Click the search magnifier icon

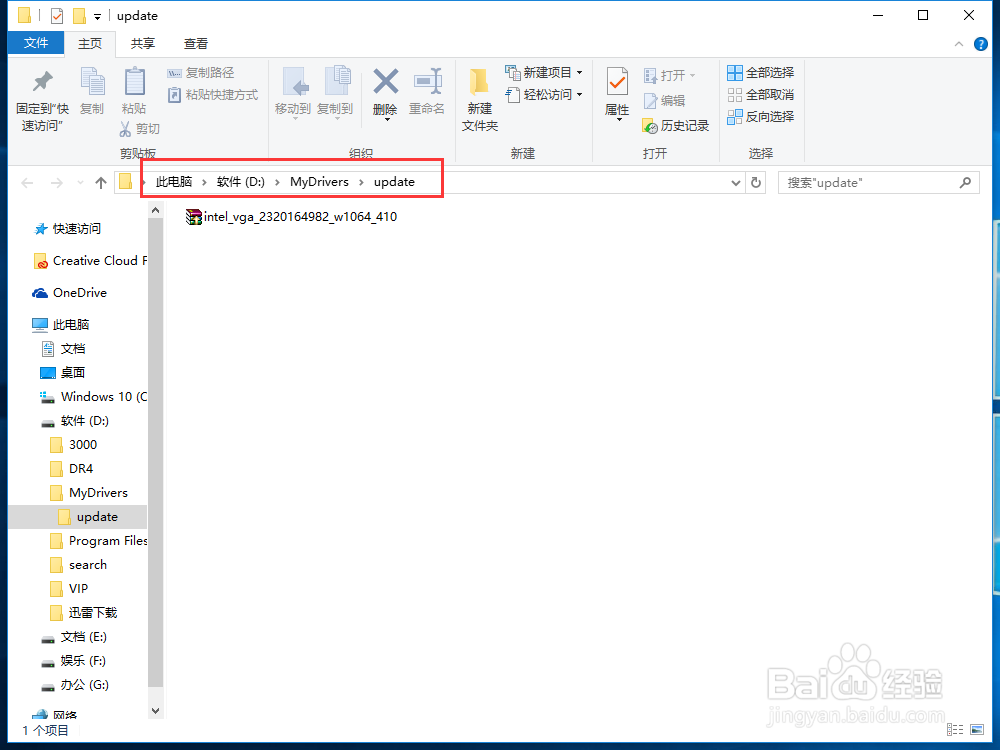[965, 183]
